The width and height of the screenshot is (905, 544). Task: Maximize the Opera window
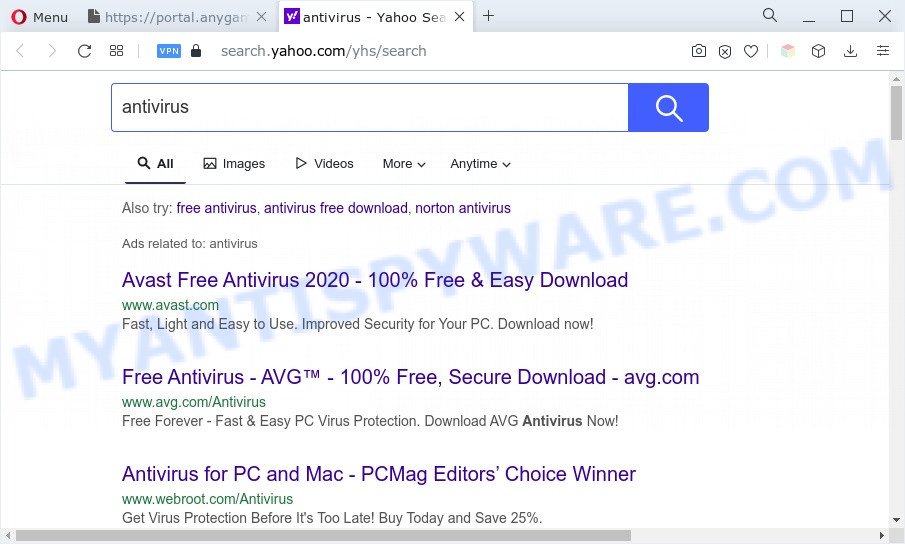click(x=847, y=16)
